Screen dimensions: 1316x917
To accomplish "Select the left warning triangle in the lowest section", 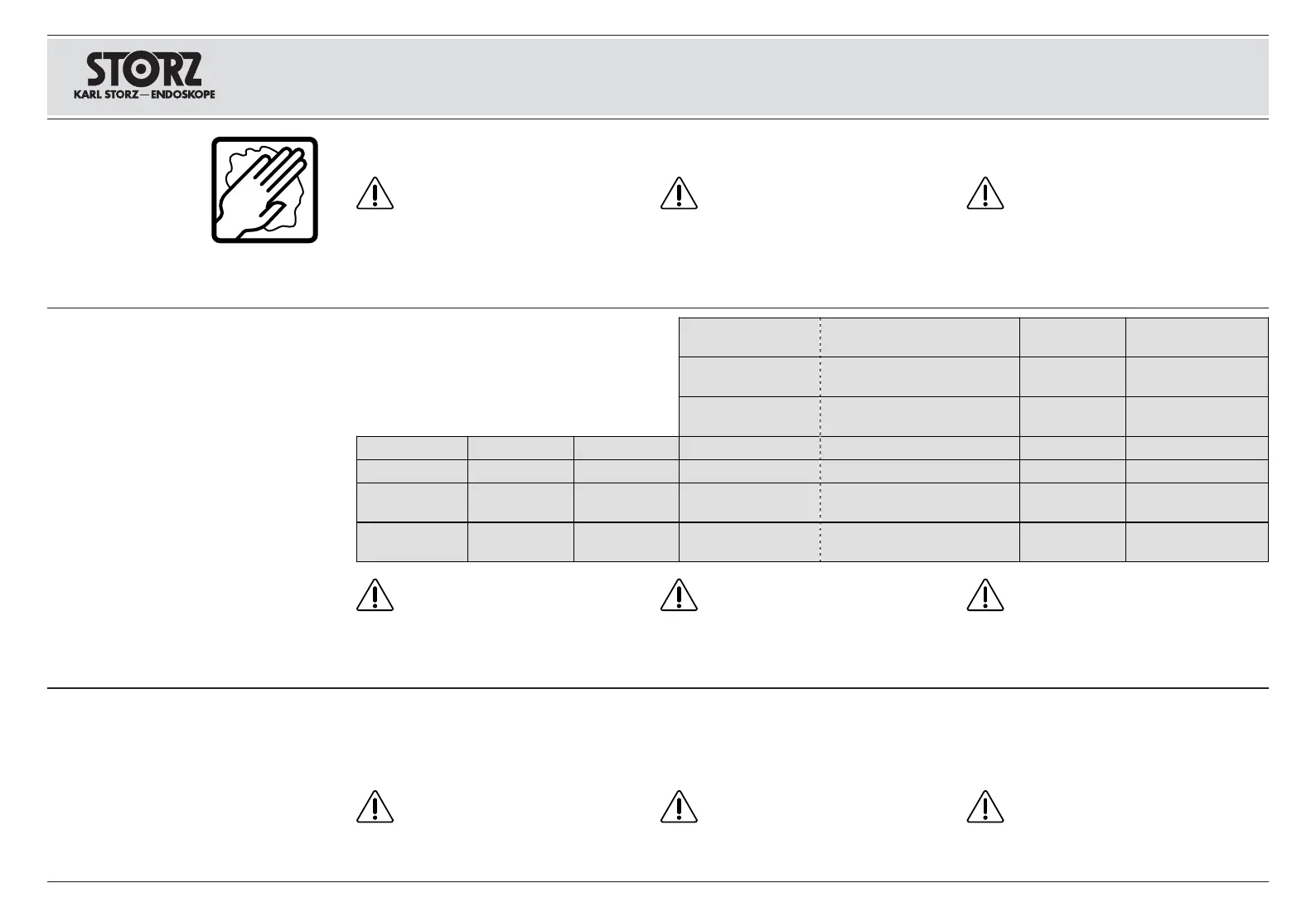I will pyautogui.click(x=375, y=807).
